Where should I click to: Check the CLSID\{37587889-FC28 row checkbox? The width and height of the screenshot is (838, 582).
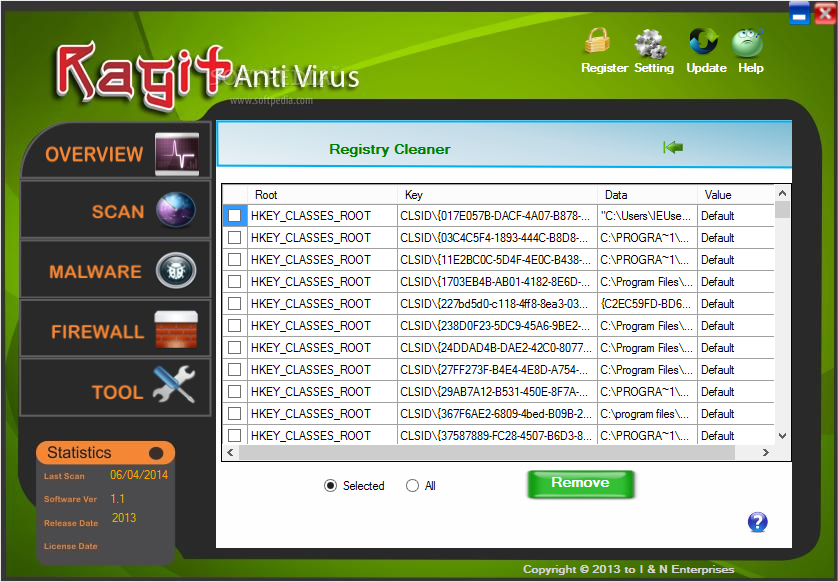coord(235,435)
